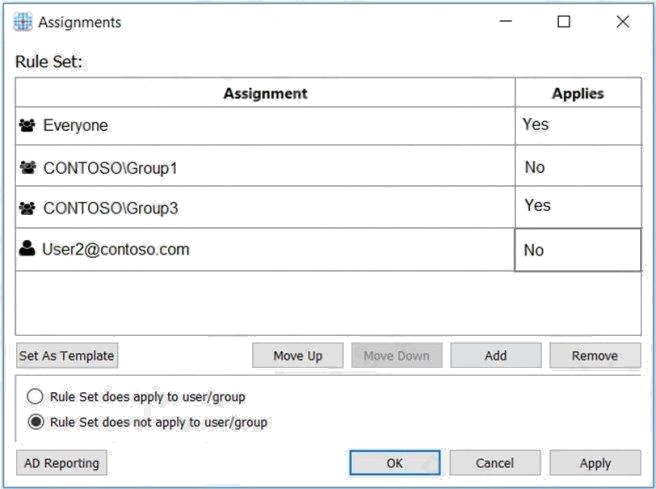The width and height of the screenshot is (656, 489).
Task: Select 'Rule Set does apply to user/group'
Action: click(x=35, y=397)
